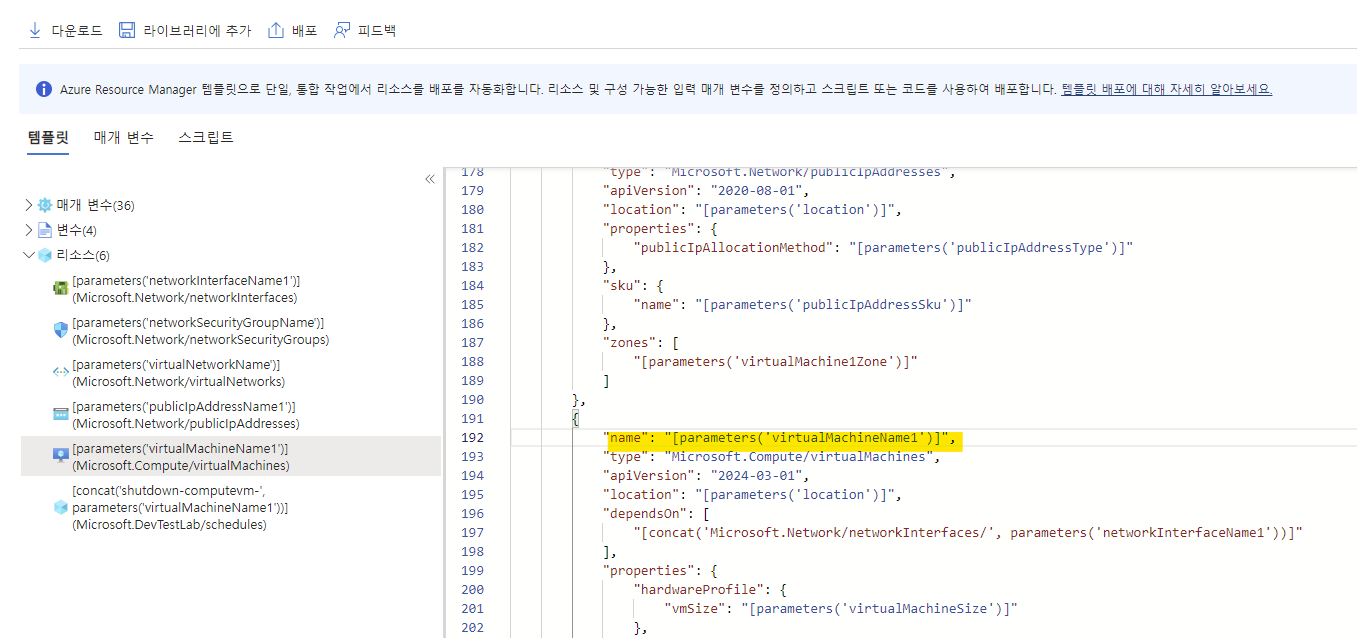
Task: Select networkInterfaceName1 resource in tree
Action: coord(186,289)
